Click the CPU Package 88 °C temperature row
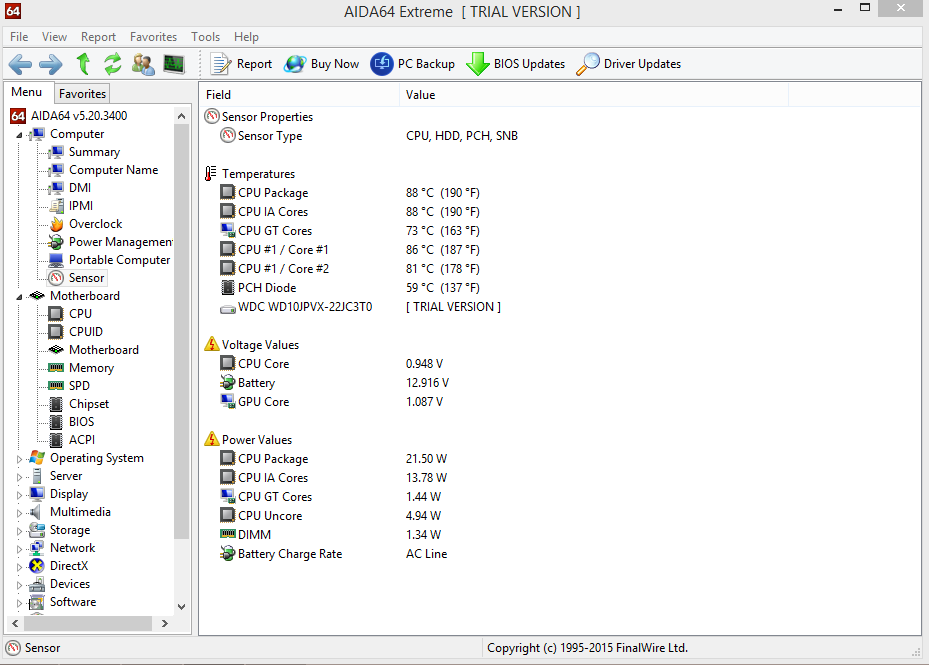 click(x=559, y=193)
